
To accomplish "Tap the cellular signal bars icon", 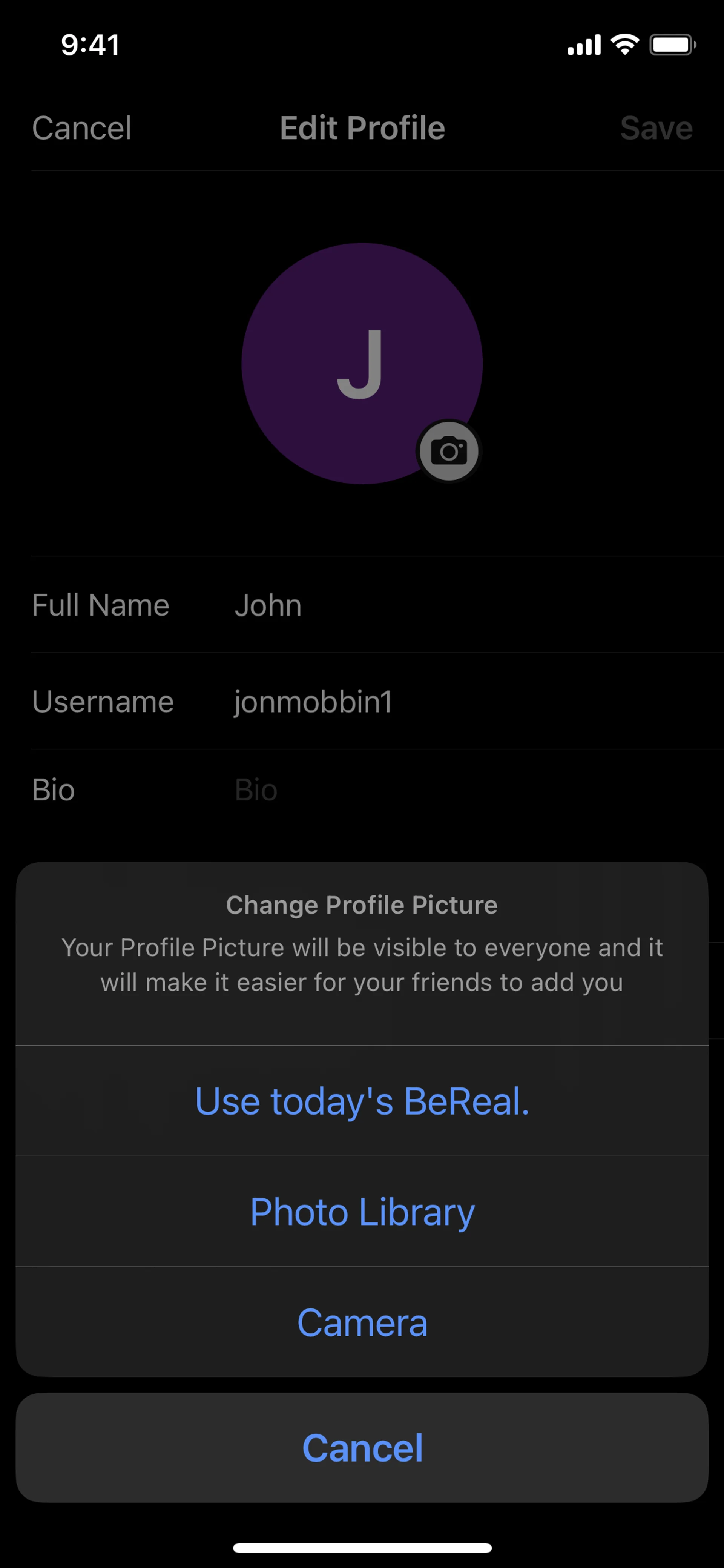I will (583, 45).
